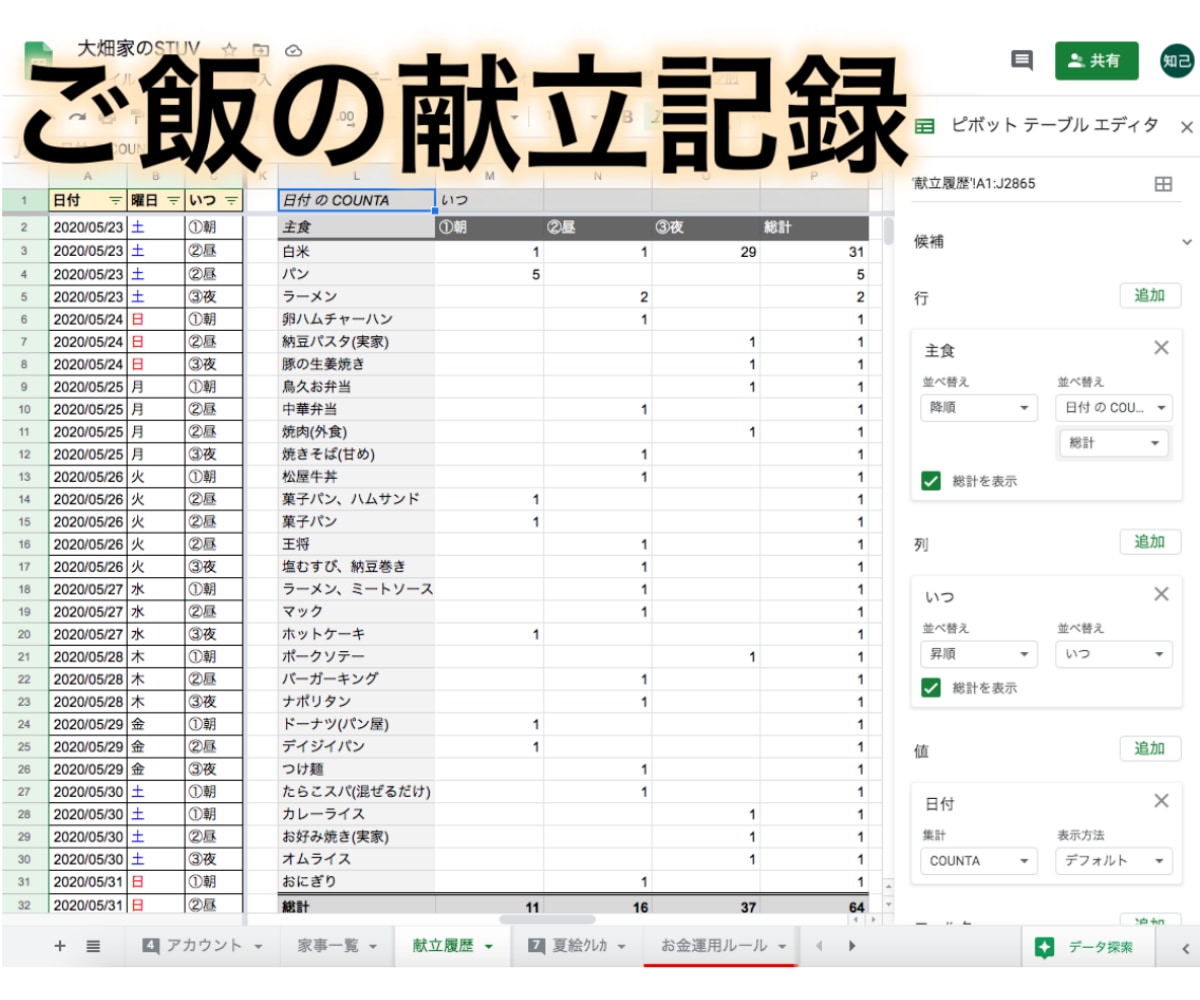Select the 献立履歴 sheet tab
1200x1000 pixels.
[x=453, y=946]
